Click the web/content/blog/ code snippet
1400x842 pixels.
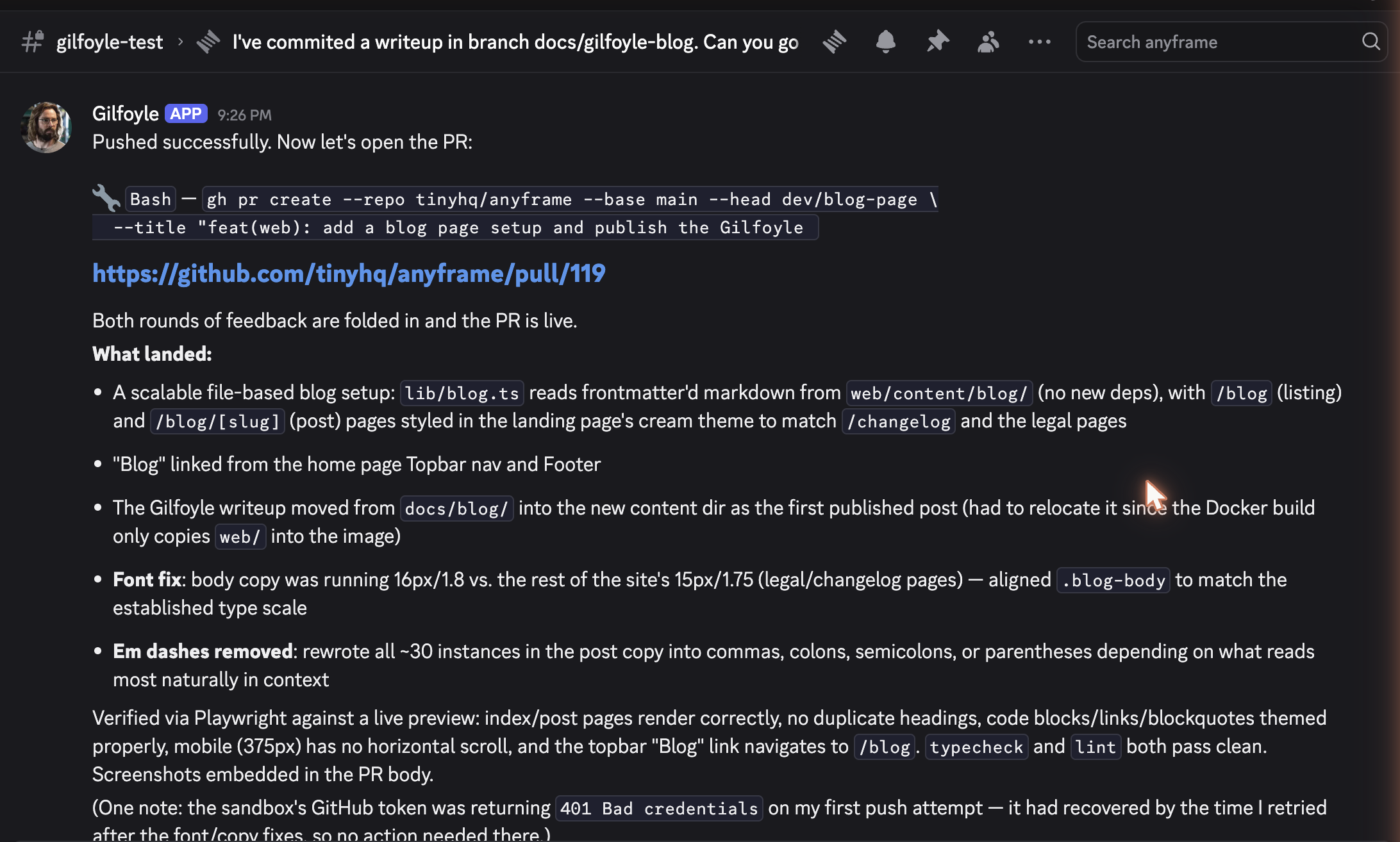tap(939, 393)
